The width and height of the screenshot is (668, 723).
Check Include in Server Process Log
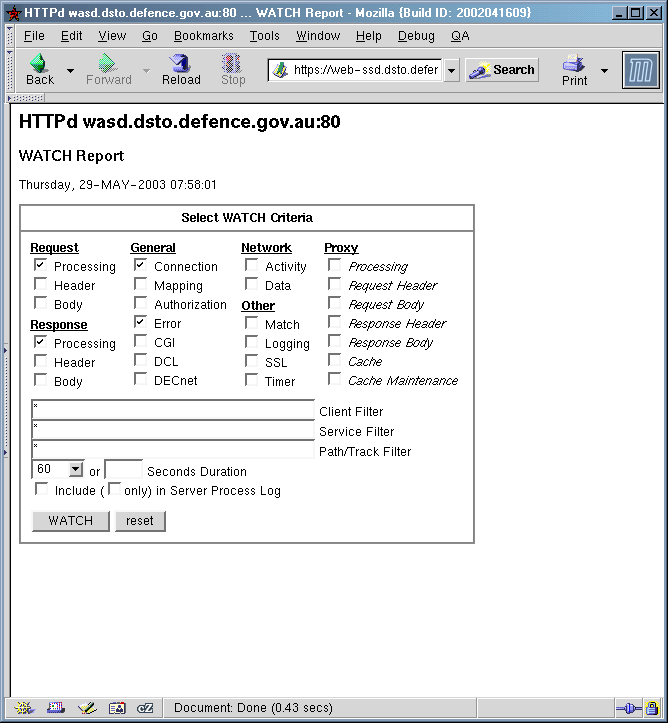[x=41, y=489]
